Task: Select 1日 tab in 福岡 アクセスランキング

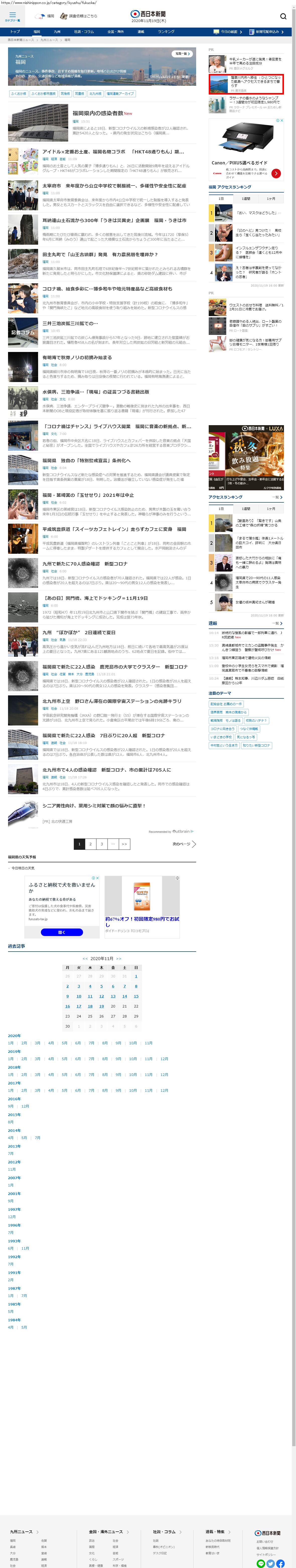Action: tap(221, 199)
